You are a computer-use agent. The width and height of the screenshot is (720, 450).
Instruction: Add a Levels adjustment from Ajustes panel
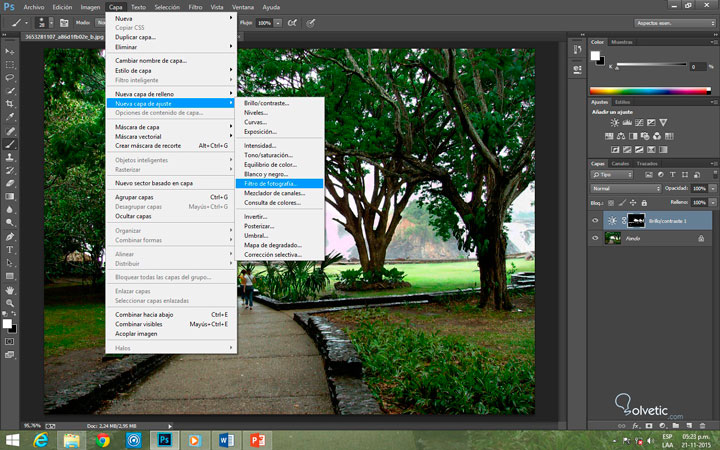tap(627, 123)
